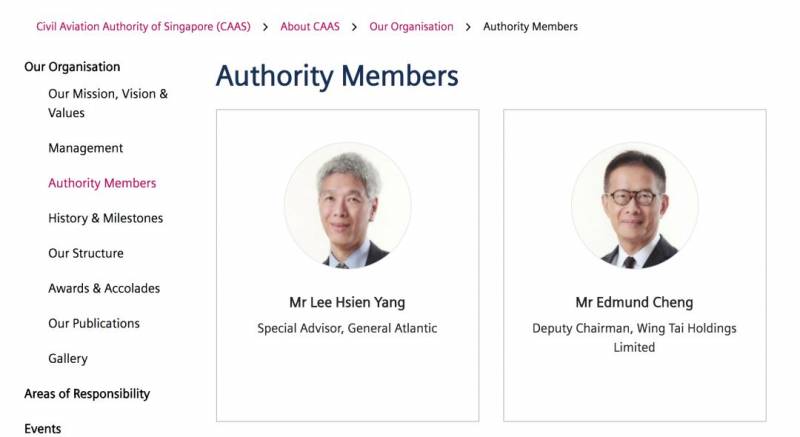Image resolution: width=800 pixels, height=437 pixels.
Task: Open the Gallery sidebar link
Action: click(x=68, y=358)
